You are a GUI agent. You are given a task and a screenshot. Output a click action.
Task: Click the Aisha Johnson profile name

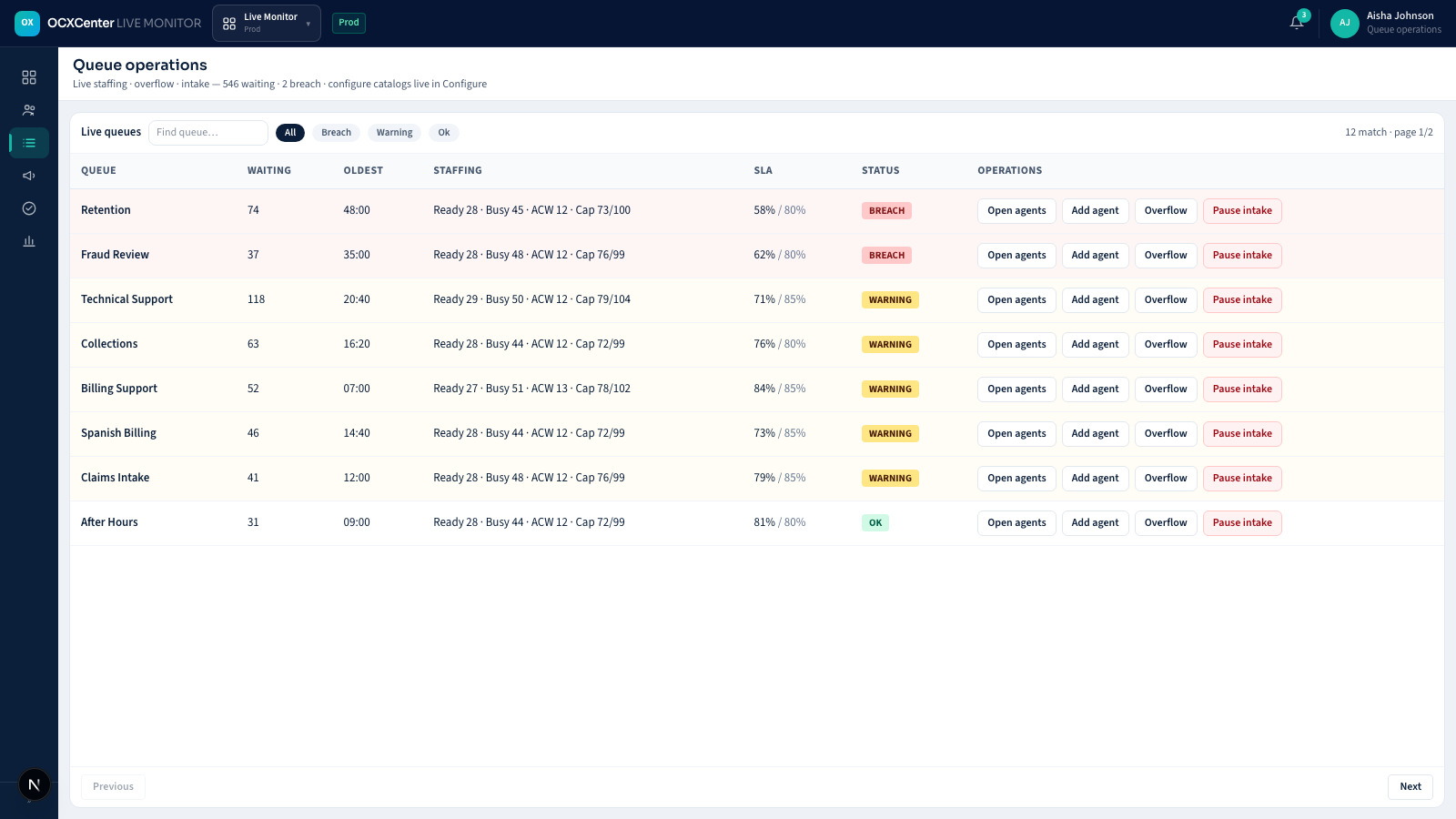click(1400, 16)
